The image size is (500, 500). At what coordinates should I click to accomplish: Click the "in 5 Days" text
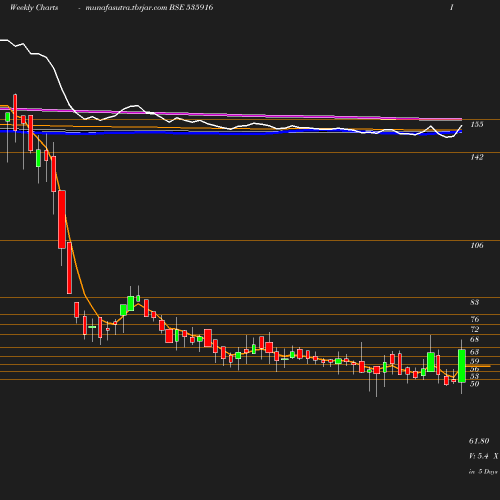[x=483, y=472]
